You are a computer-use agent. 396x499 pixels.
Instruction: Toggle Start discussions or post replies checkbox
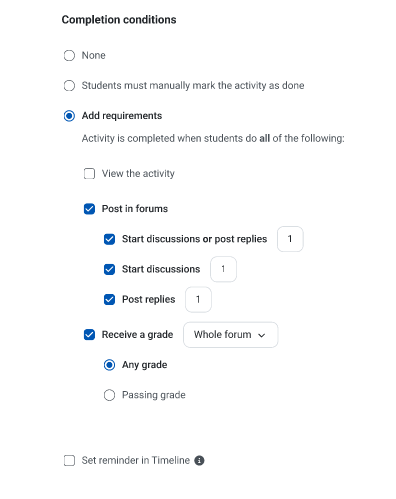click(109, 239)
